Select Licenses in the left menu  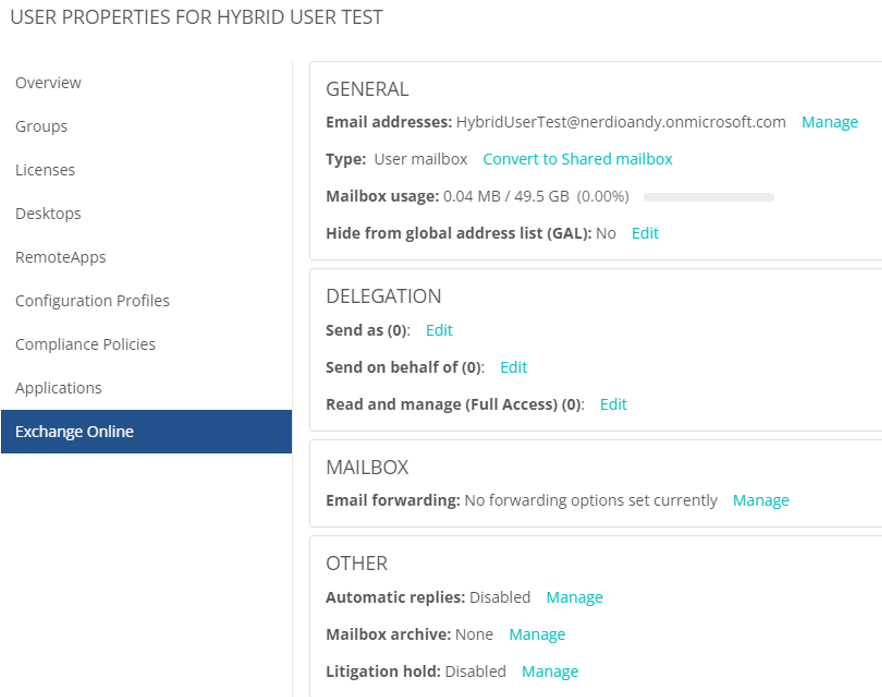pyautogui.click(x=45, y=170)
